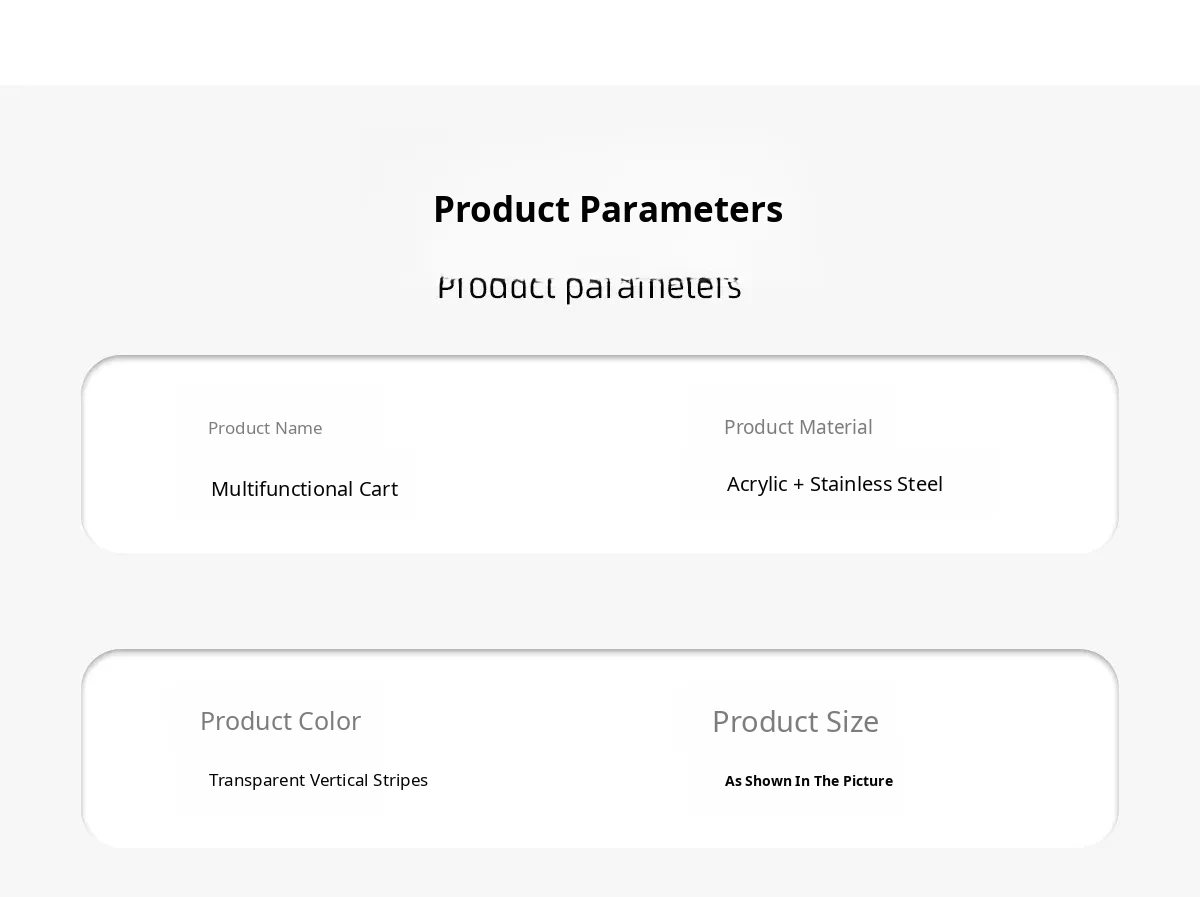Click the Transparent Vertical Stripes value
Image resolution: width=1200 pixels, height=897 pixels.
[x=318, y=780]
